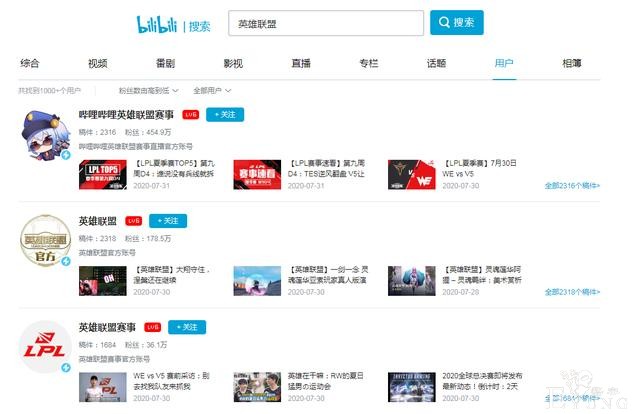Screen dimensions: 640x414
Task: Open 【英雄联盟】大招守住 video title
Action: 172,275
